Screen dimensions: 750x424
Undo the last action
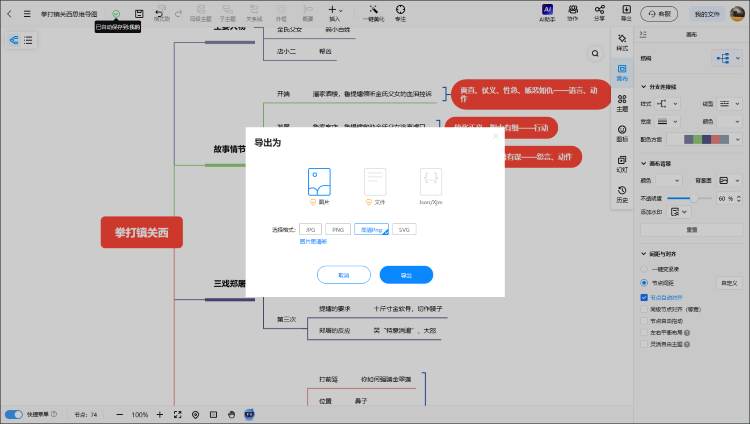tap(160, 13)
